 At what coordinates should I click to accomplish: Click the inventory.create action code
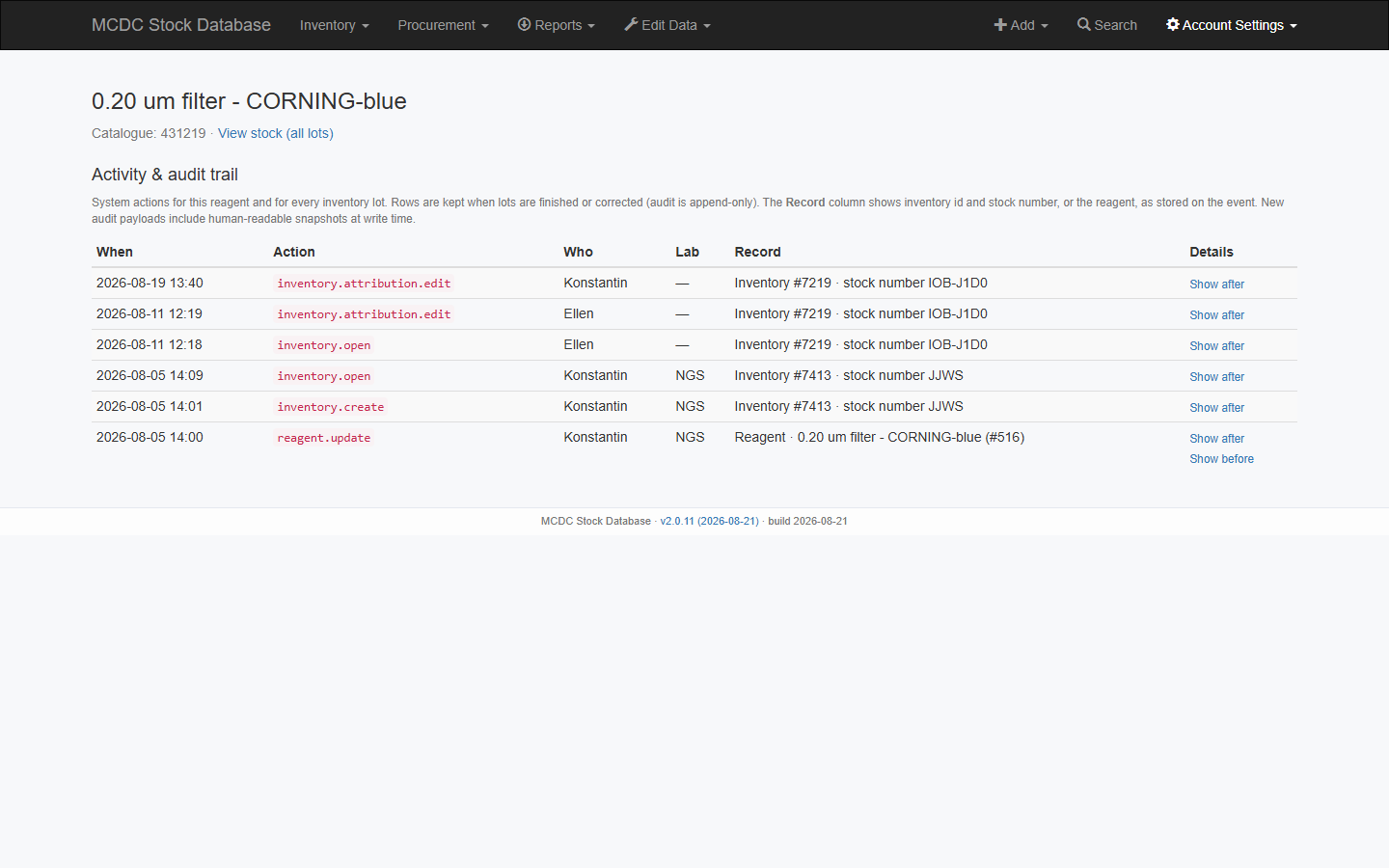pos(331,407)
